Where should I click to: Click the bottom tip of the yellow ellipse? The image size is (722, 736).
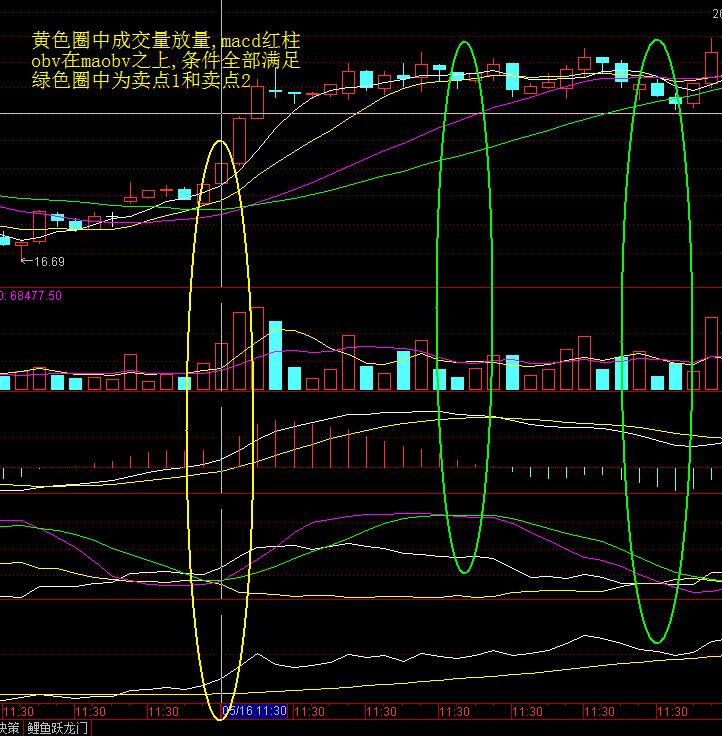click(221, 717)
